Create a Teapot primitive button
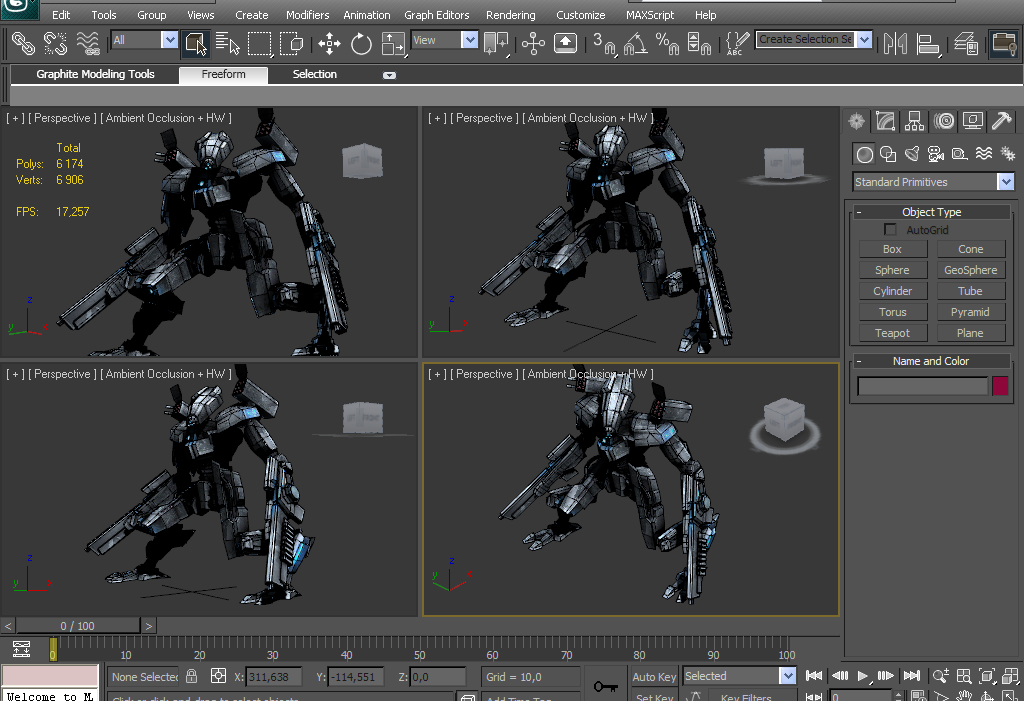Viewport: 1024px width, 701px height. tap(892, 333)
